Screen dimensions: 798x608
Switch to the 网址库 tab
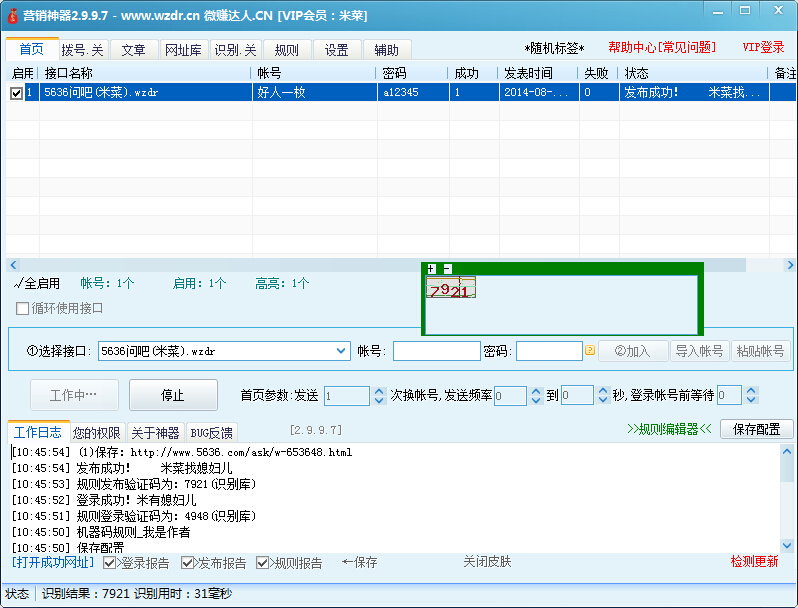pos(183,50)
